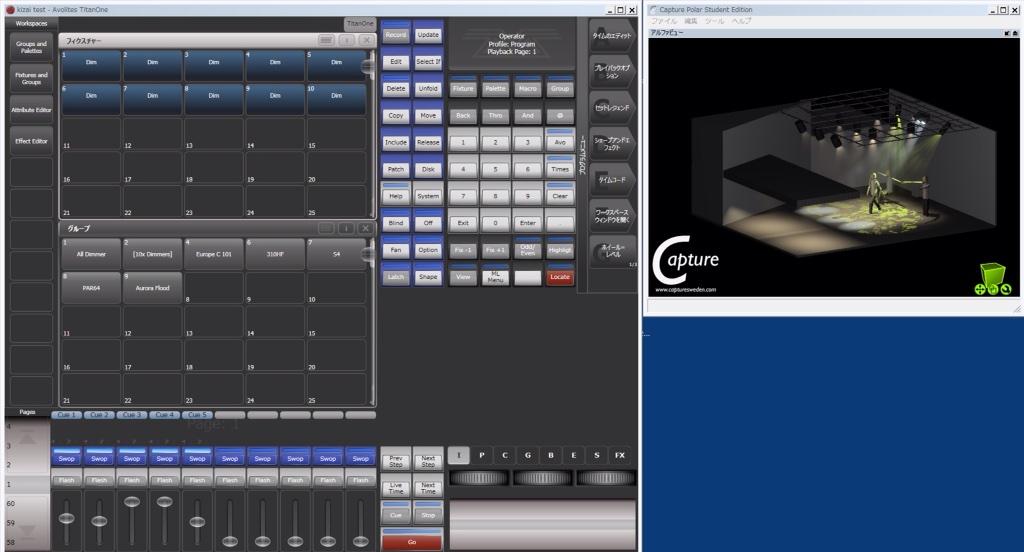Viewport: 1024px width, 552px height.
Task: Toggle Odd/Even selection
Action: [528, 250]
